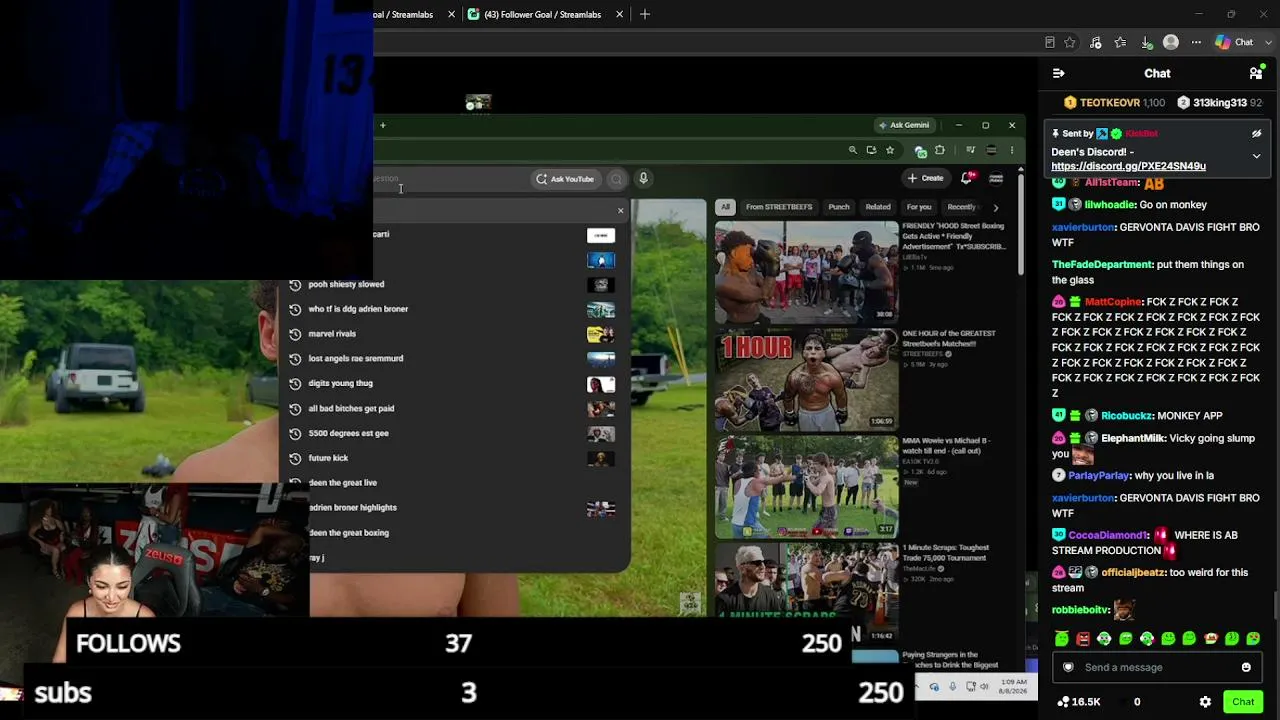
Task: Open the emoji picker in chat input
Action: point(1246,667)
